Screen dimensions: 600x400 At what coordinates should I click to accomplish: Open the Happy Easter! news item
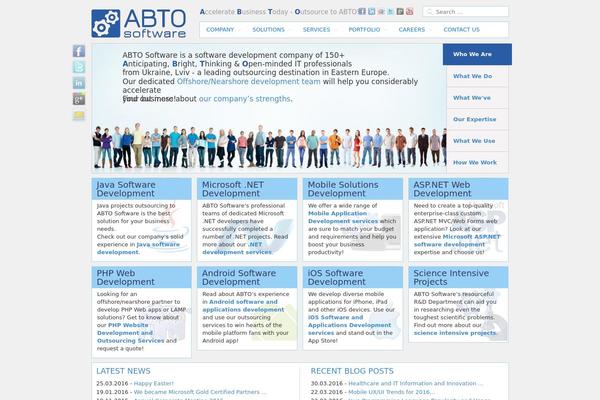tap(153, 383)
